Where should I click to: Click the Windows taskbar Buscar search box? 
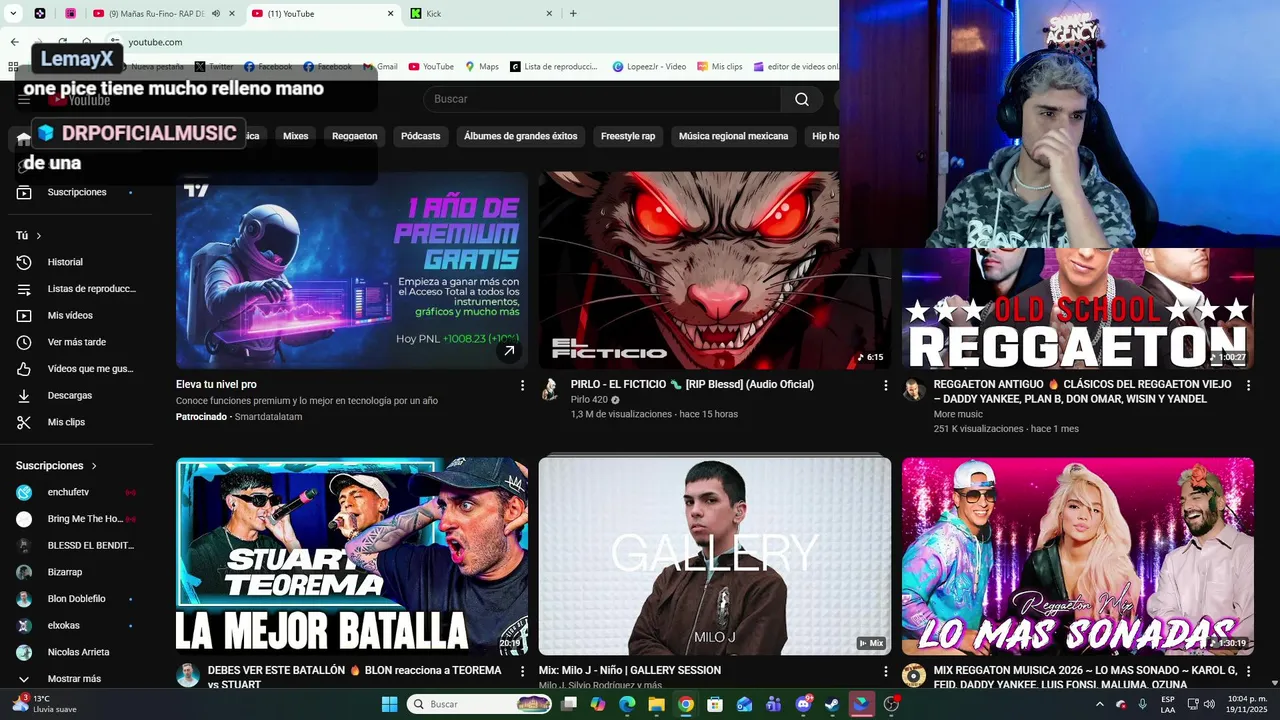[x=480, y=704]
